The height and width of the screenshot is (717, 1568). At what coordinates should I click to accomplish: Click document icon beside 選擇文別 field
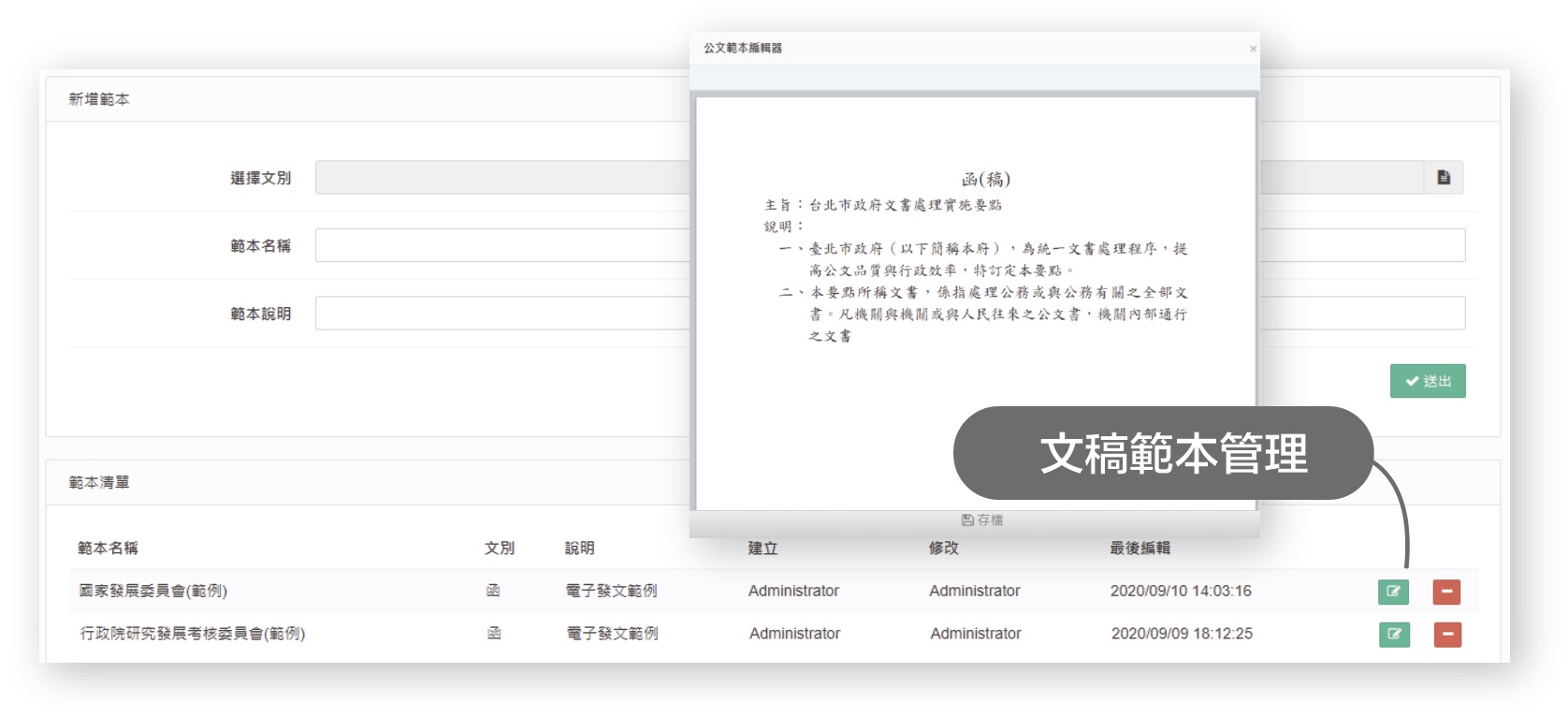click(1444, 178)
